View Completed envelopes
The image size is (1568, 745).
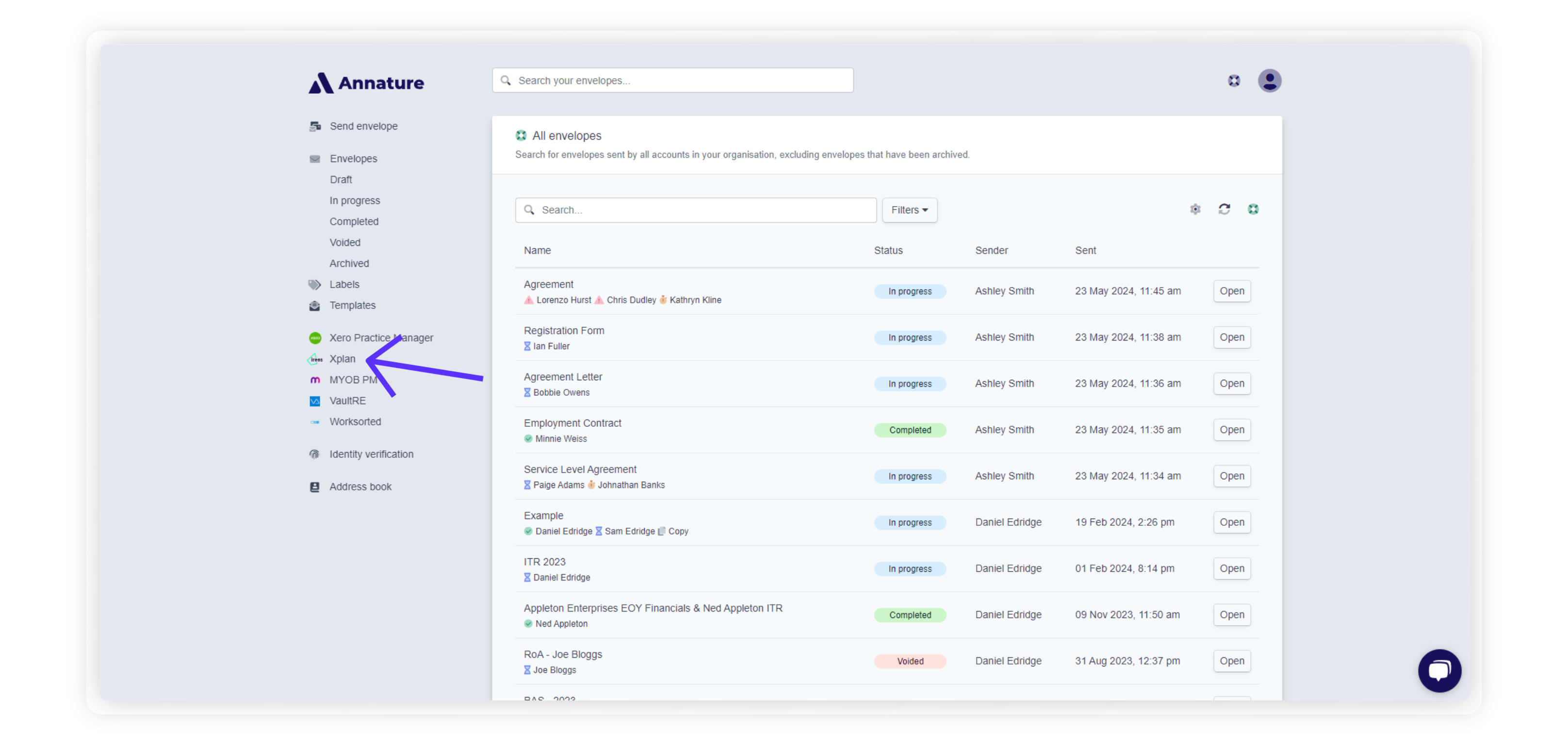[354, 221]
